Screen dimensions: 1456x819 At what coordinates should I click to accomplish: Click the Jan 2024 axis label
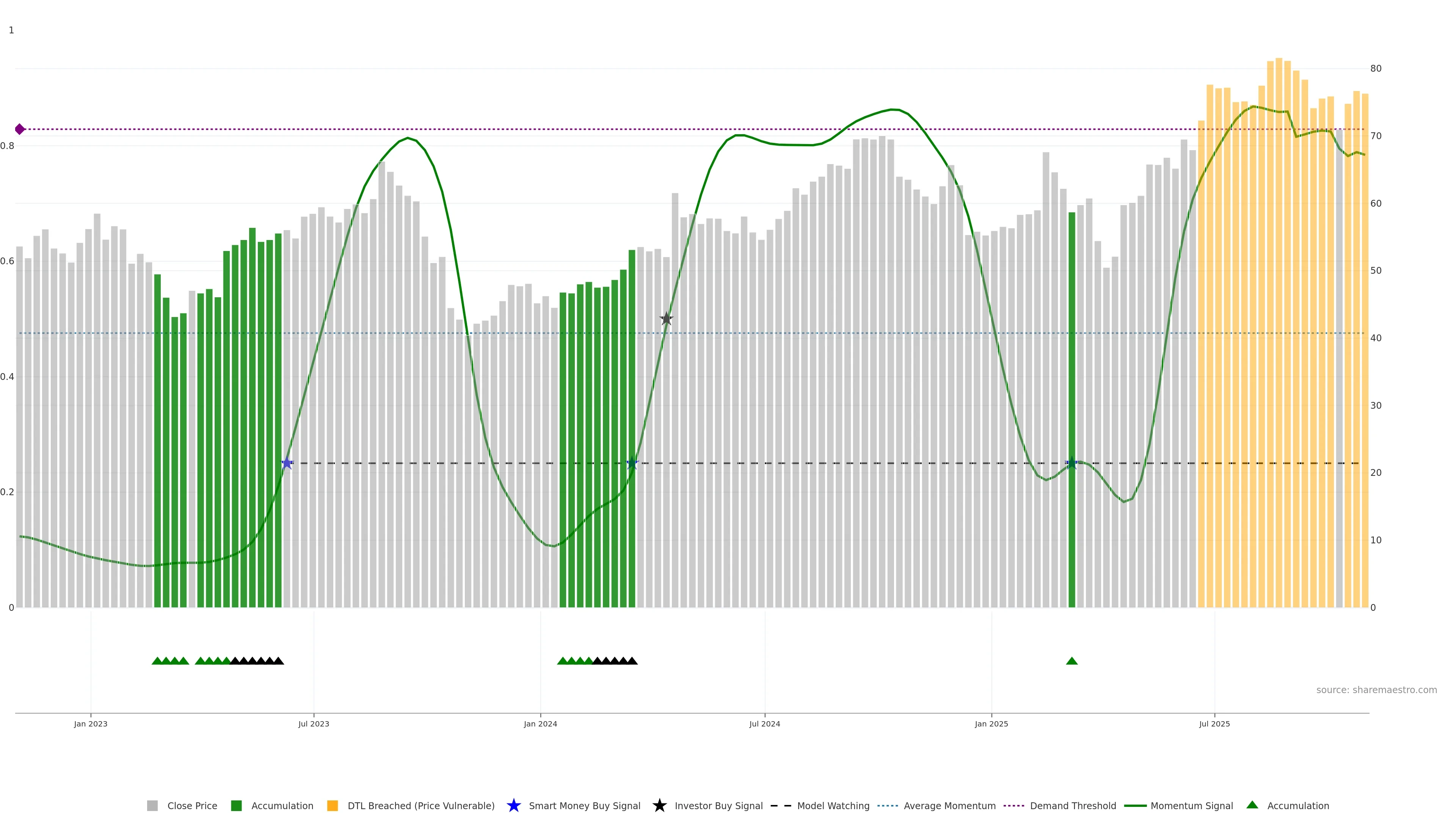click(540, 724)
